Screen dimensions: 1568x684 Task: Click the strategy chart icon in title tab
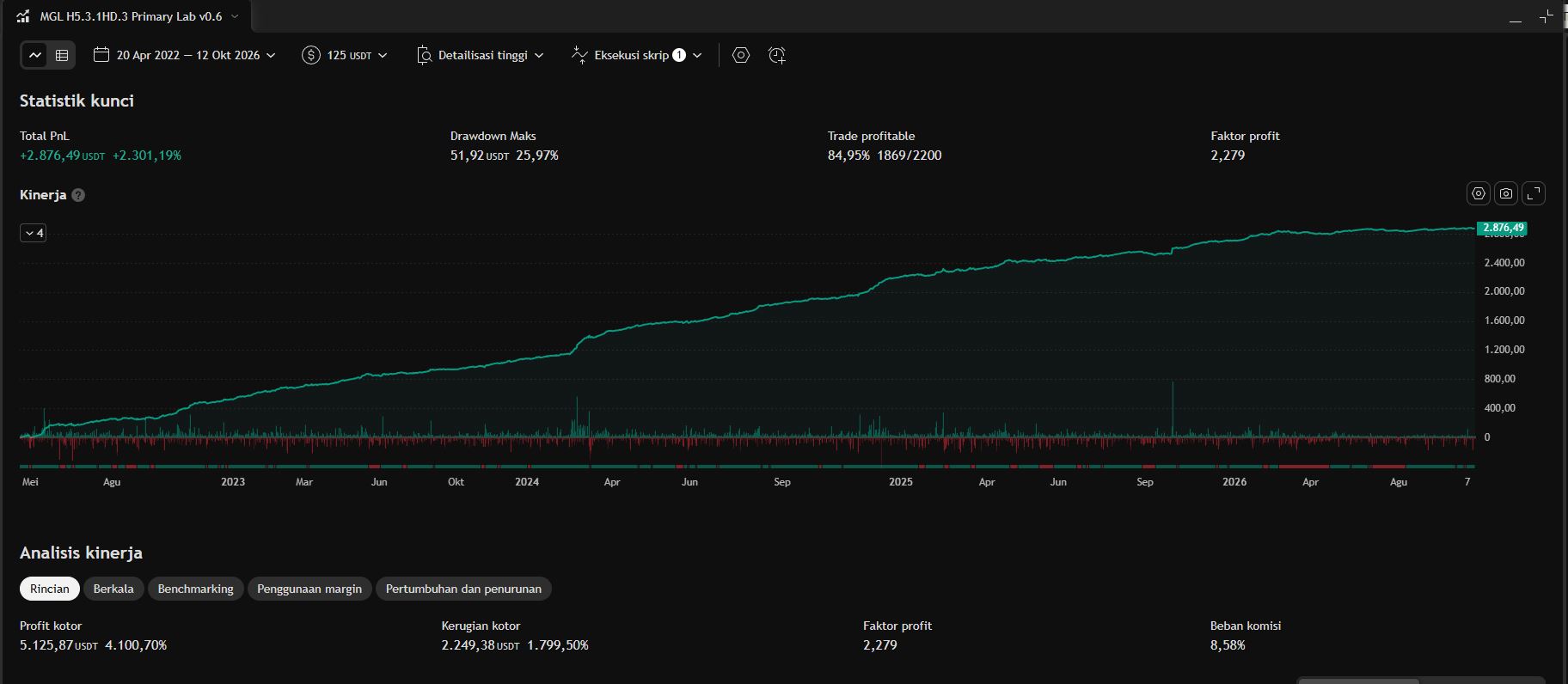pyautogui.click(x=23, y=16)
